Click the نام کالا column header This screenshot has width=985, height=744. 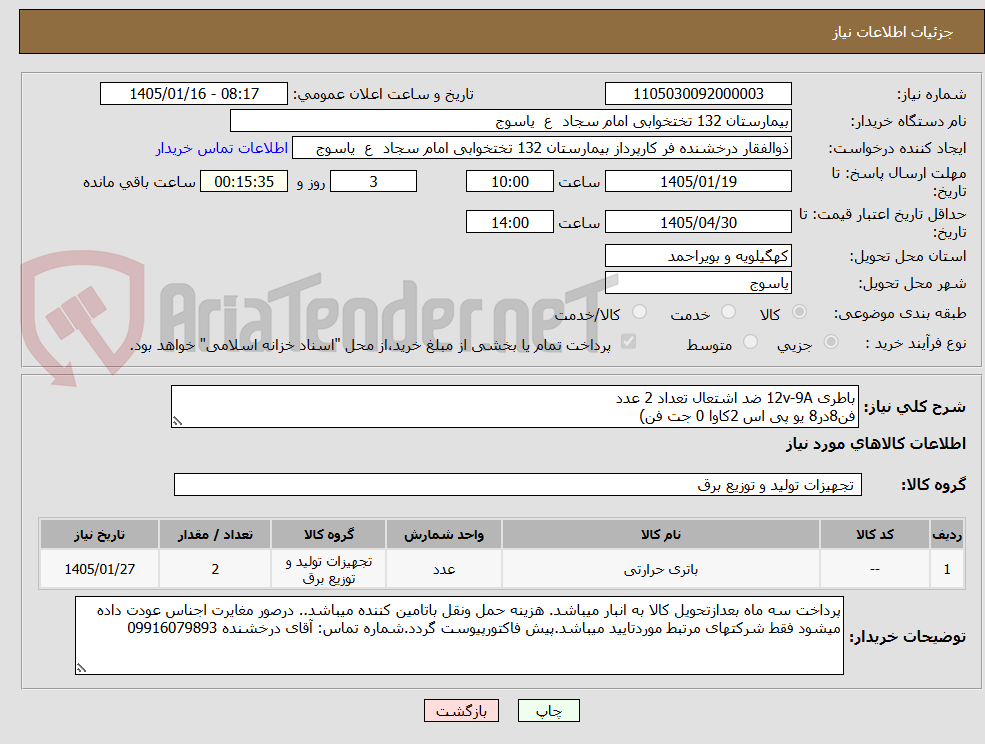[660, 534]
